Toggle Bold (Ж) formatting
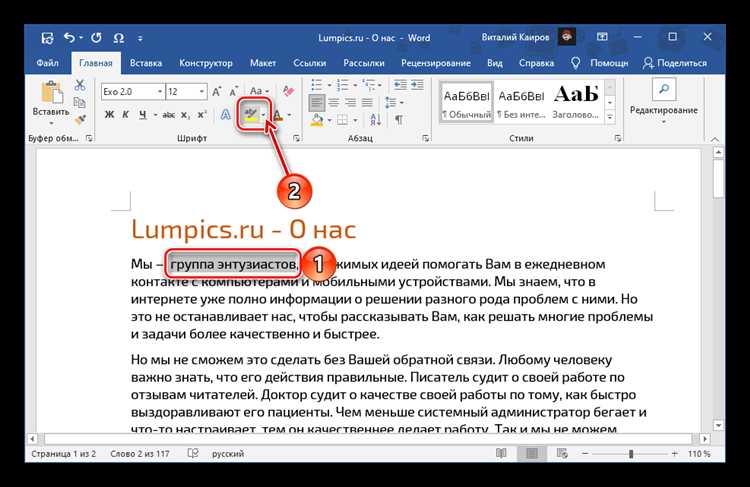Screen dimensions: 750x487 point(109,115)
